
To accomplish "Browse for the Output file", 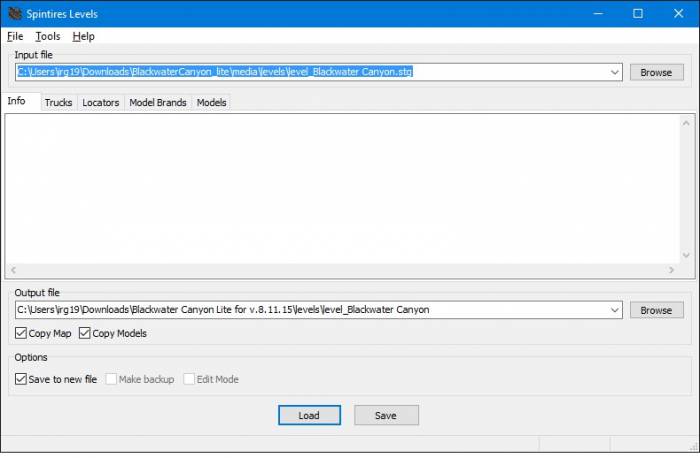I will 656,310.
